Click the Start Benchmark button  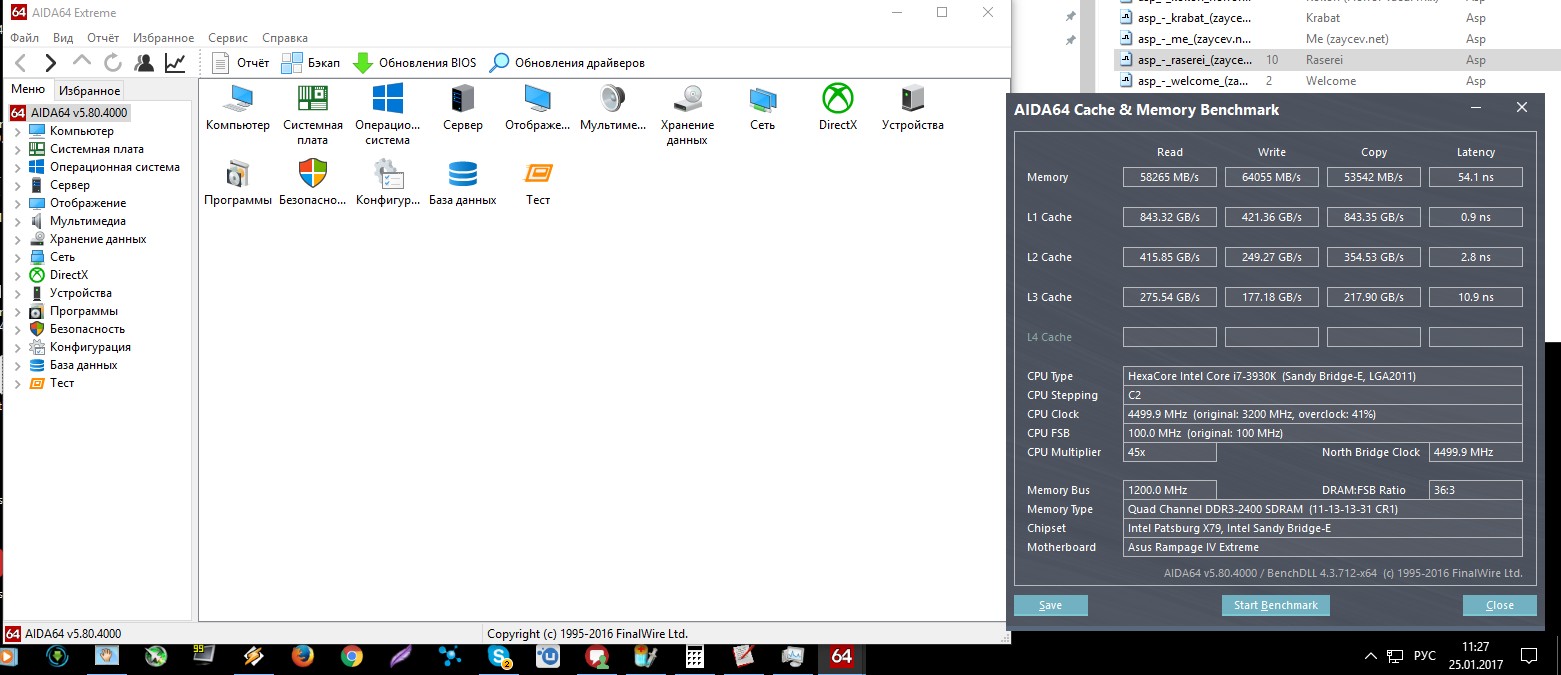point(1275,605)
